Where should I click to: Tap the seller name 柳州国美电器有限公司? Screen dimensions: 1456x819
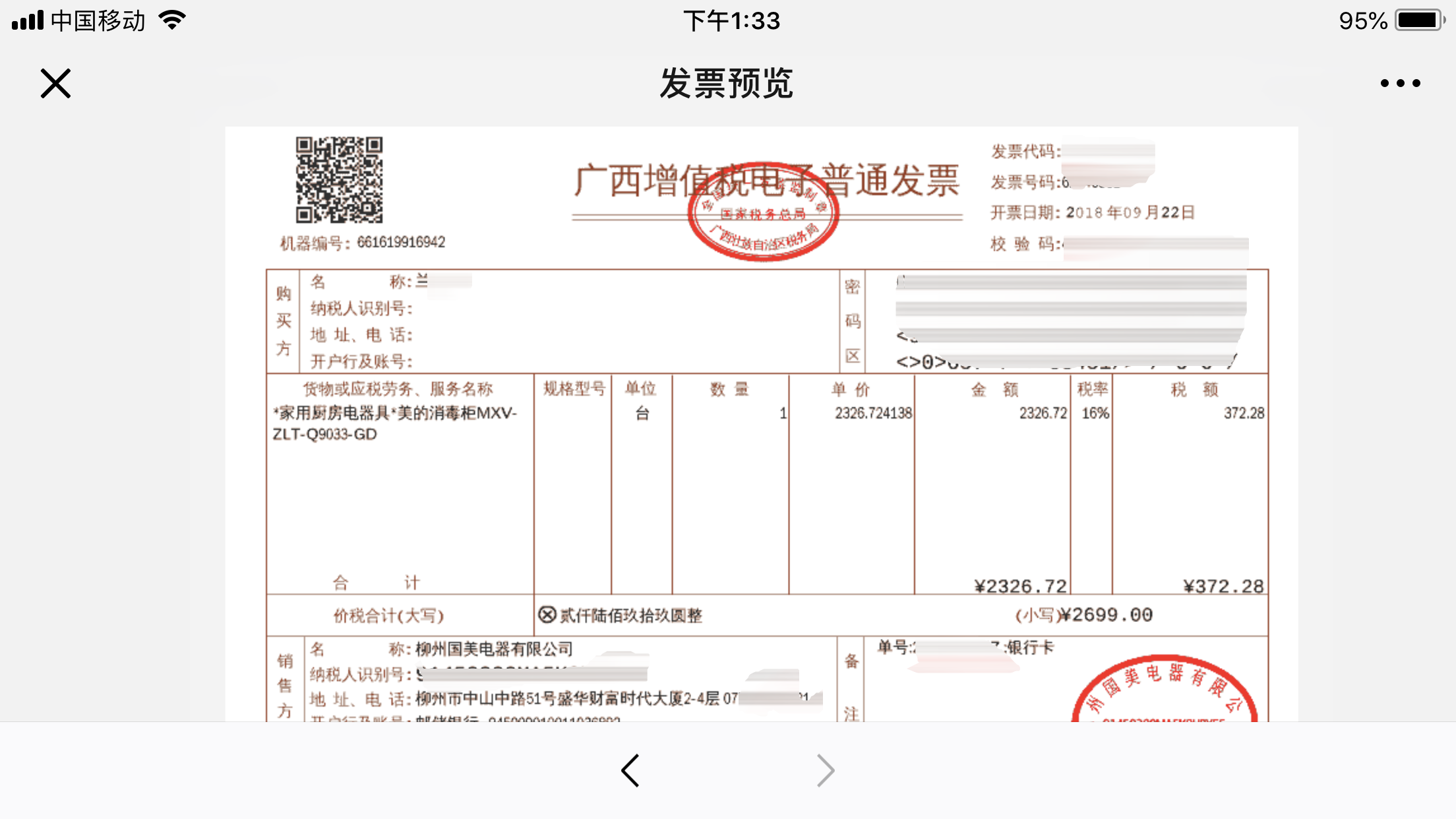(494, 649)
